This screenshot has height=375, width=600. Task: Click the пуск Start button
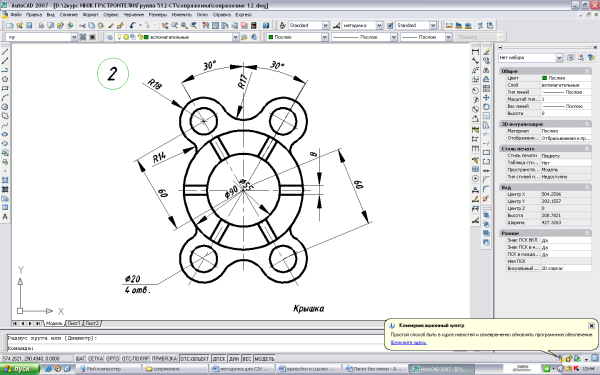pyautogui.click(x=20, y=369)
